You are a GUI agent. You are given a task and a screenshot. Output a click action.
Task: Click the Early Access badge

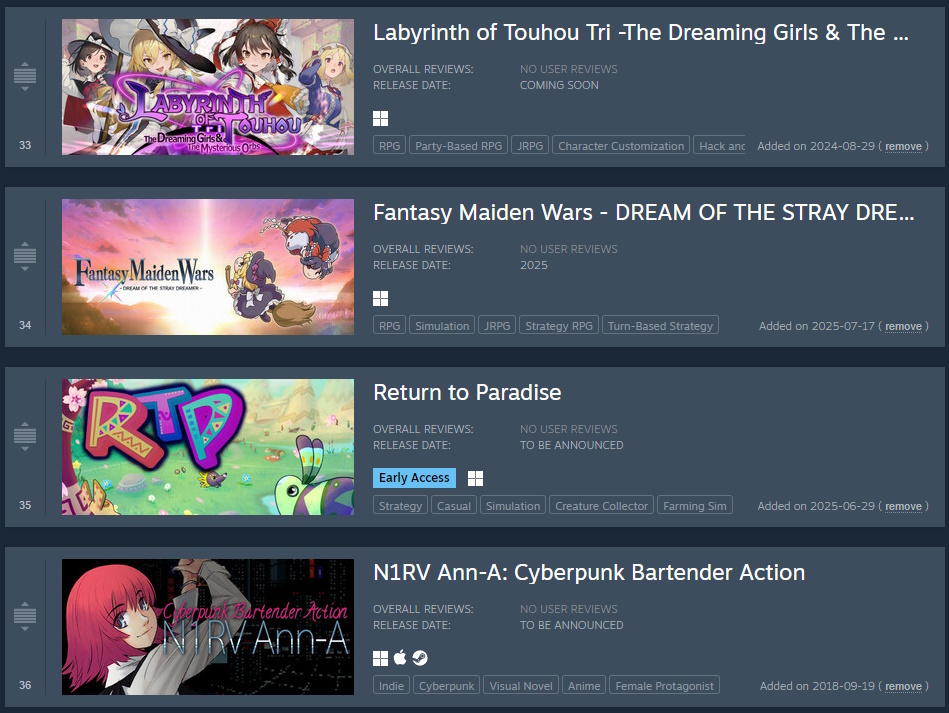414,478
